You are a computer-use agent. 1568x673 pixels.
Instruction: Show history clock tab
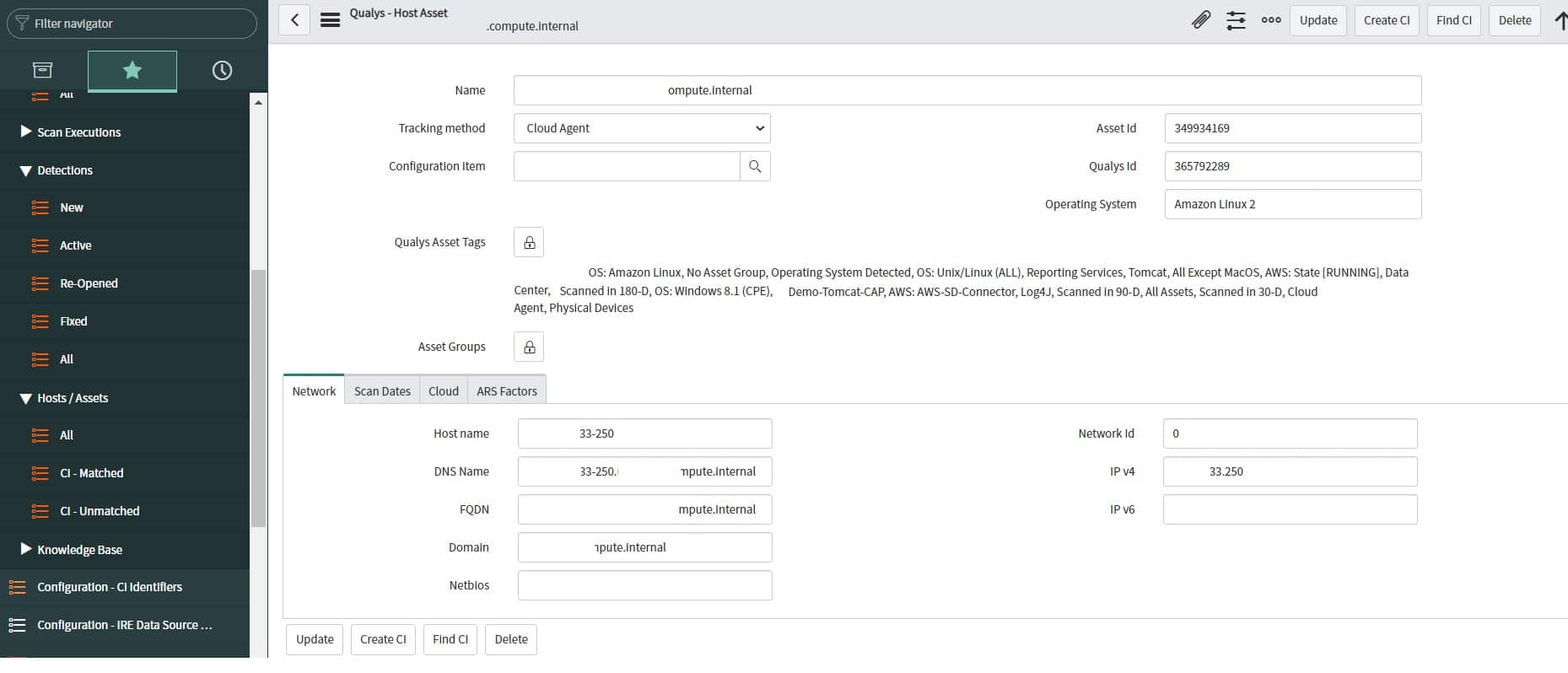[x=222, y=70]
